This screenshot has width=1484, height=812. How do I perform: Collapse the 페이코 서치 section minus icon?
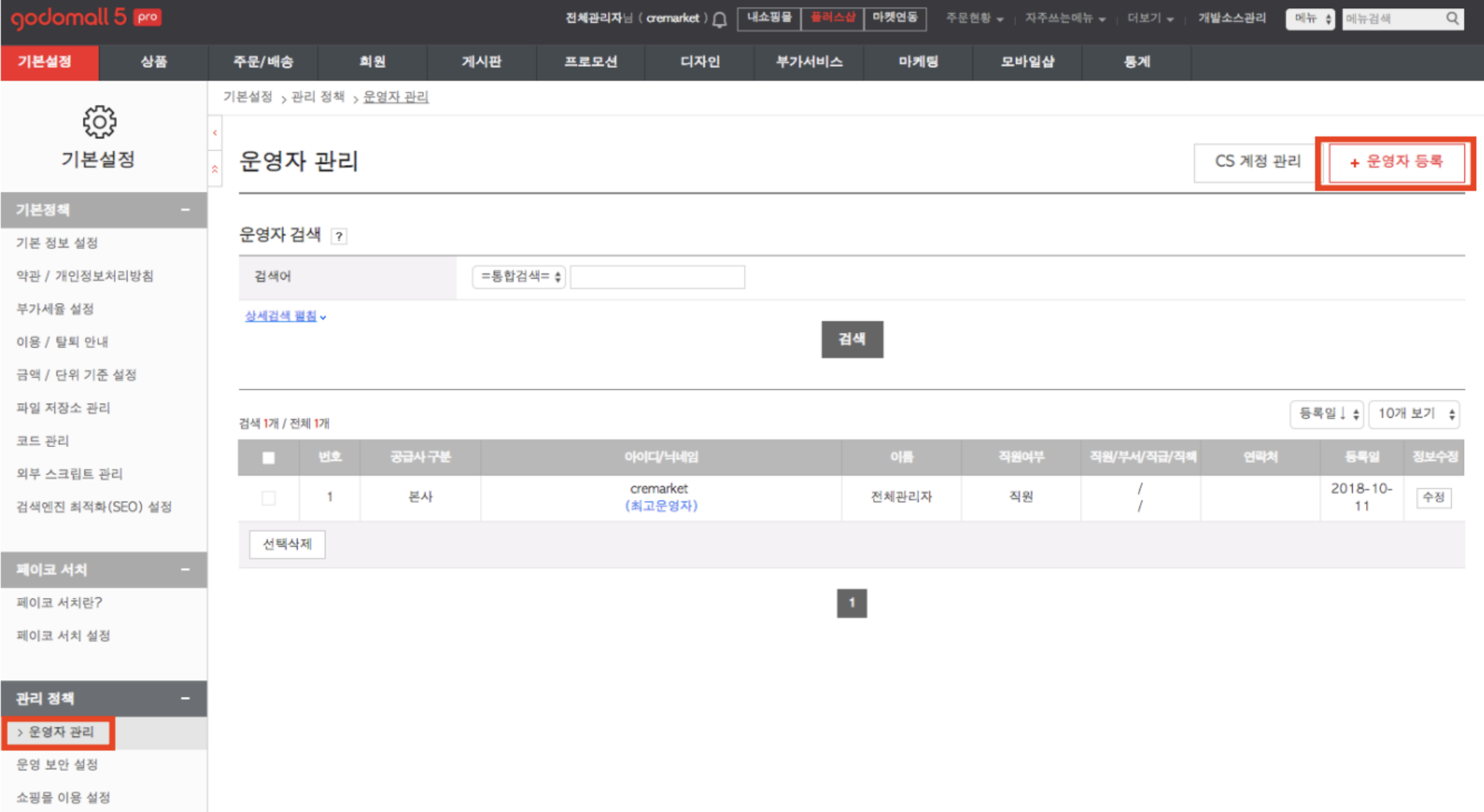point(185,569)
